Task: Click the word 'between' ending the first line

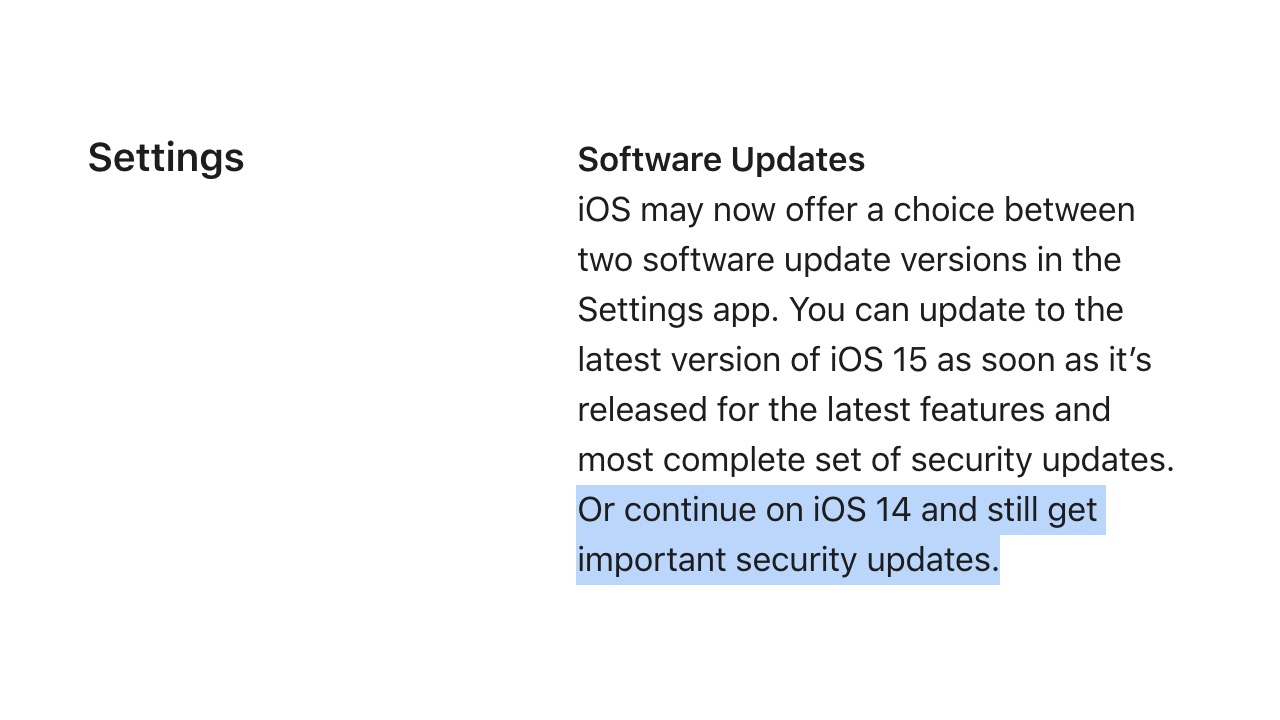Action: (x=1069, y=210)
